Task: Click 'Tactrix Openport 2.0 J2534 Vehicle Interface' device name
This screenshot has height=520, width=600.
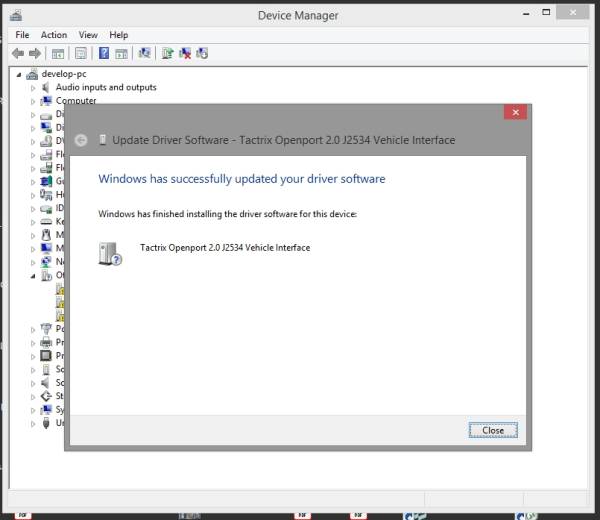Action: coord(225,248)
